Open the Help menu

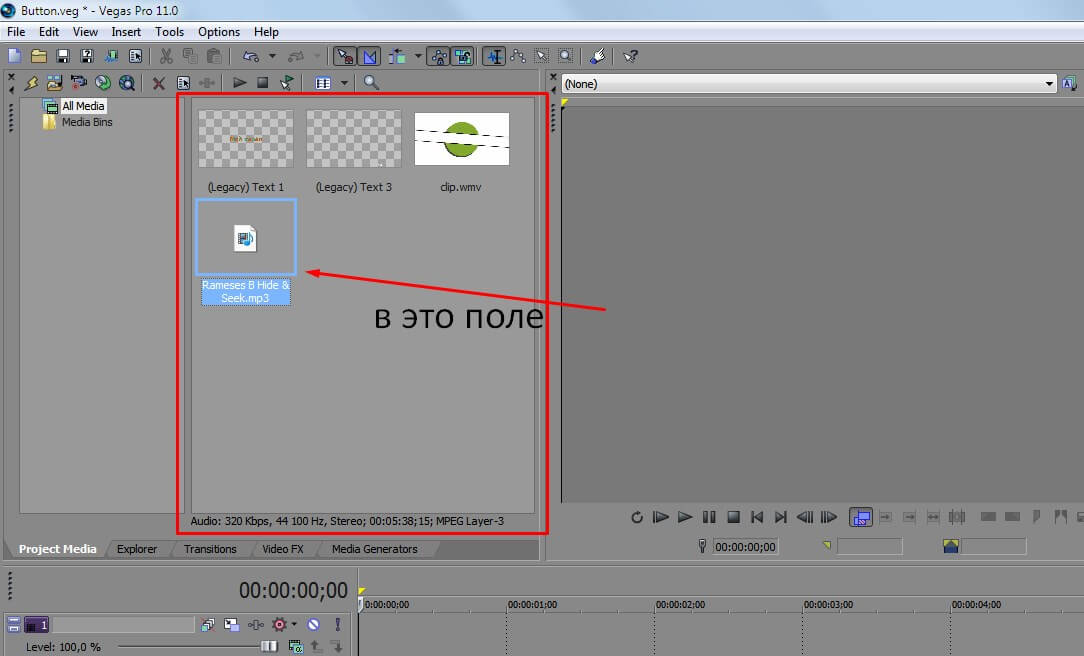coord(266,32)
